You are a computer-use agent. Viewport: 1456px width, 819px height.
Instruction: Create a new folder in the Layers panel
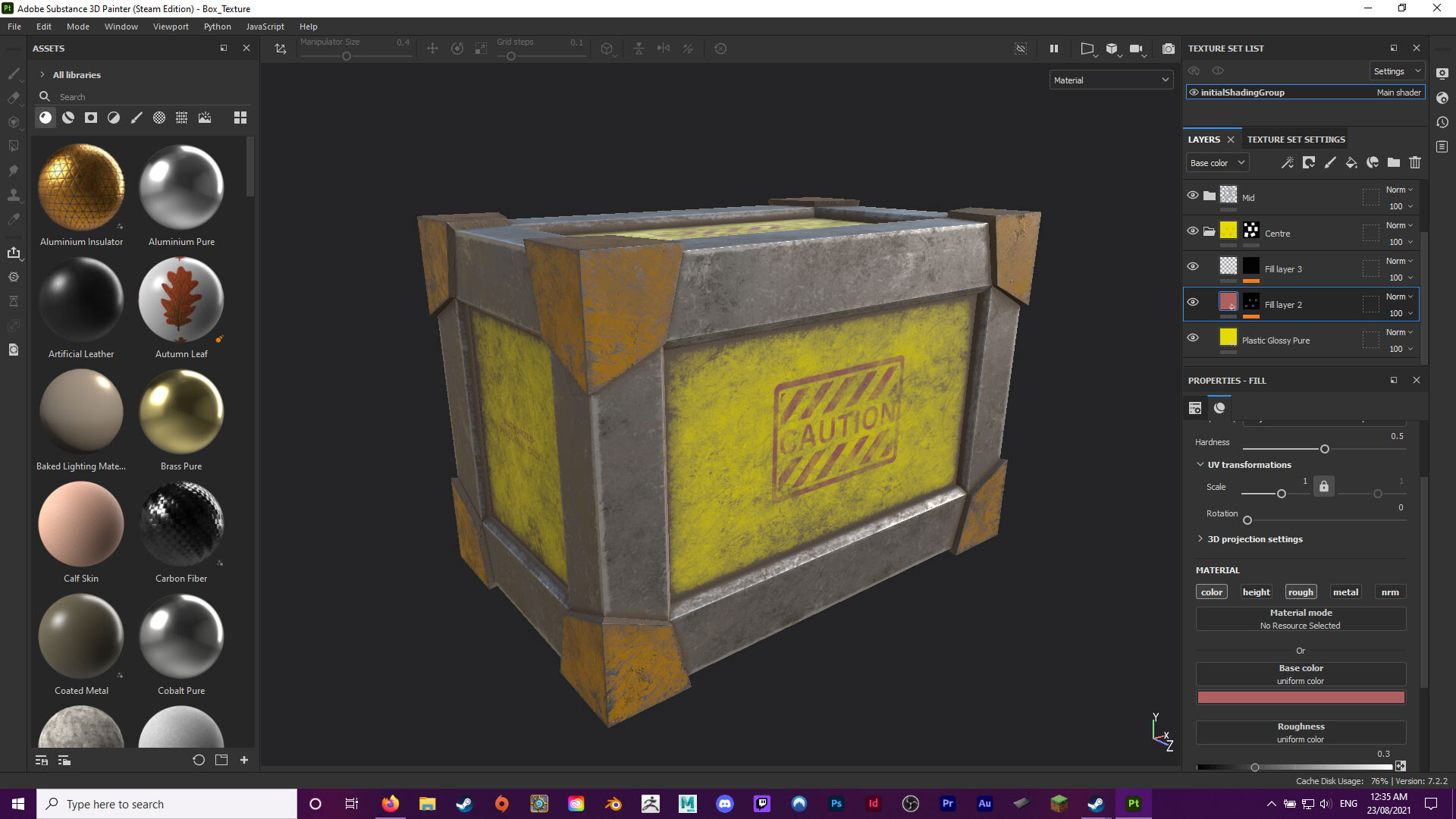click(x=1393, y=162)
